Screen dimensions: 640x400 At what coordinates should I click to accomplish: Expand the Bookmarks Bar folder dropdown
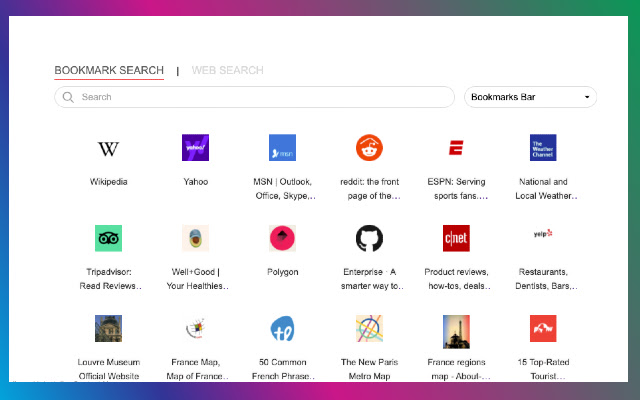tap(530, 97)
